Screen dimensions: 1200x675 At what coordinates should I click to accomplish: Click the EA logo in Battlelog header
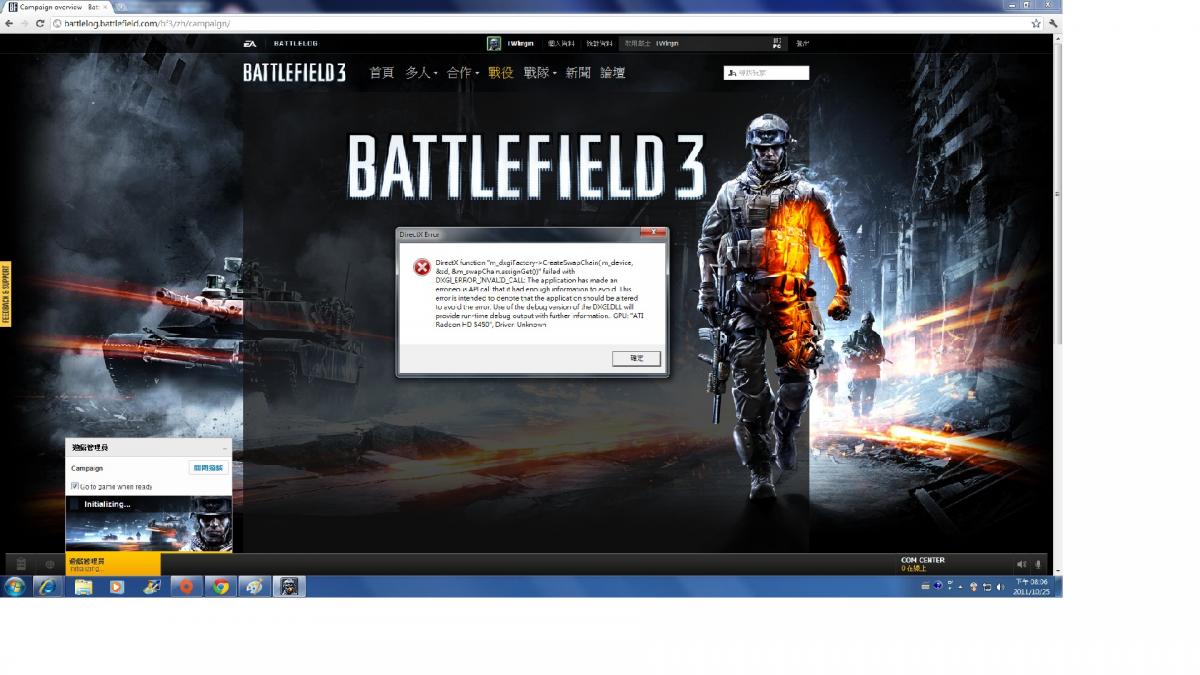coord(250,44)
